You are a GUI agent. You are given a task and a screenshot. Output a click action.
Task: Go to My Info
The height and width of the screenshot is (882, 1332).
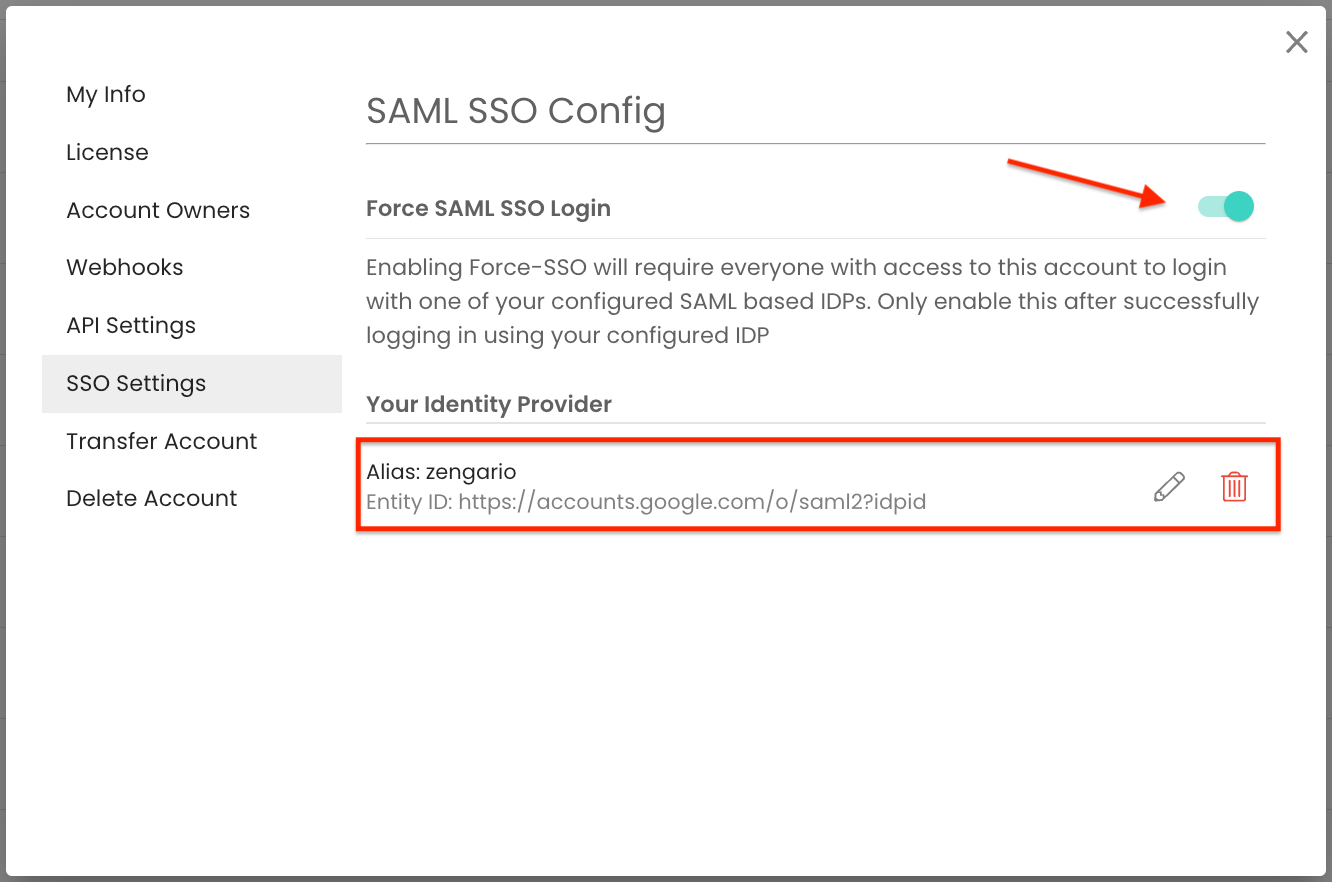point(105,94)
